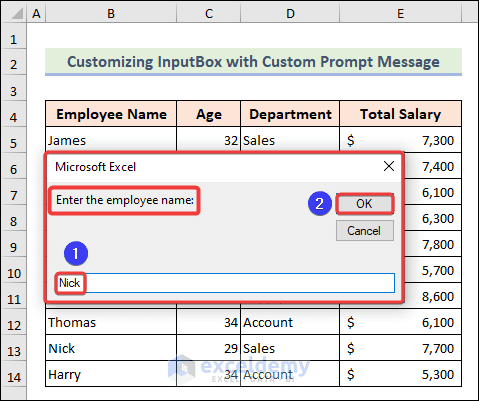Select column C header
Image resolution: width=479 pixels, height=401 pixels.
[209, 13]
